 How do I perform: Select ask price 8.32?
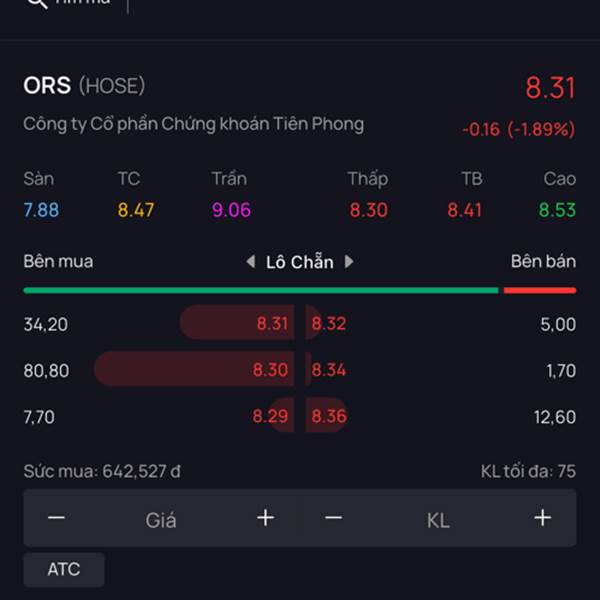329,324
